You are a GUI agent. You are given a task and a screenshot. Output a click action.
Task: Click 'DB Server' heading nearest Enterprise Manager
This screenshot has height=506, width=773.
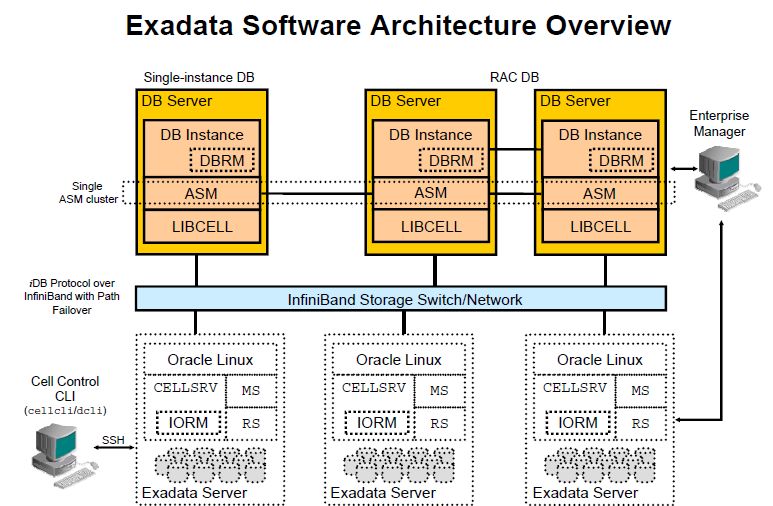tap(575, 101)
